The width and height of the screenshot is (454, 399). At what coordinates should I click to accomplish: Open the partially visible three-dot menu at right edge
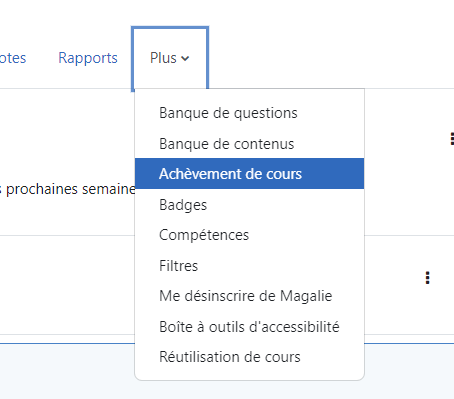coord(452,138)
